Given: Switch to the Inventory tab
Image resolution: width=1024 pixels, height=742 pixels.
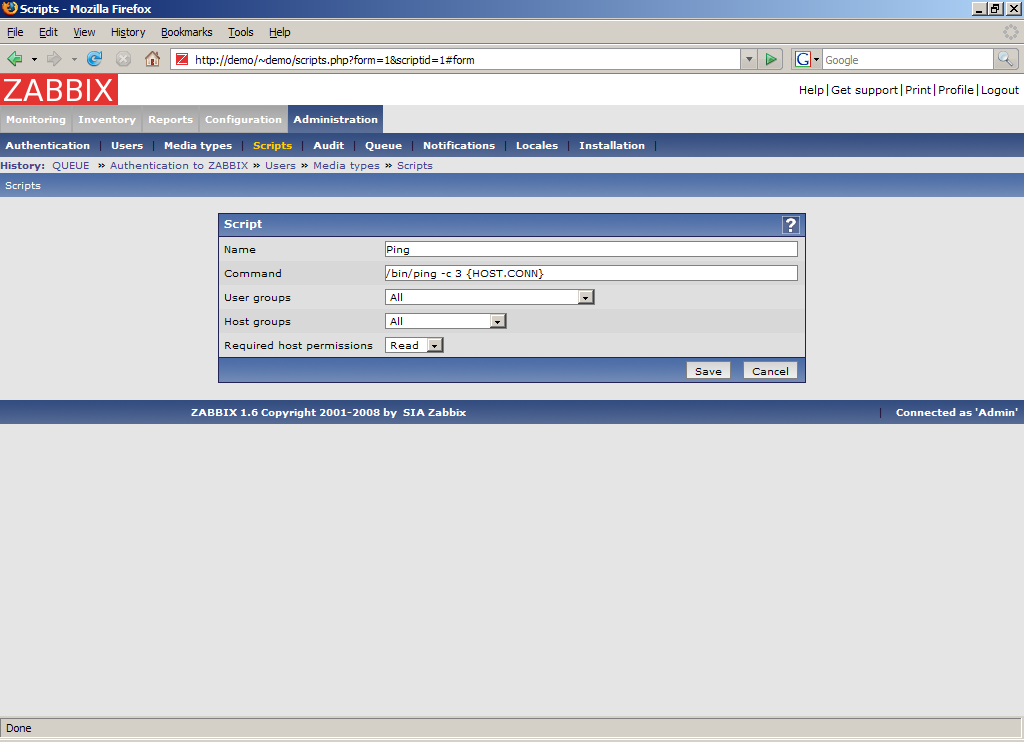Looking at the screenshot, I should coord(107,120).
